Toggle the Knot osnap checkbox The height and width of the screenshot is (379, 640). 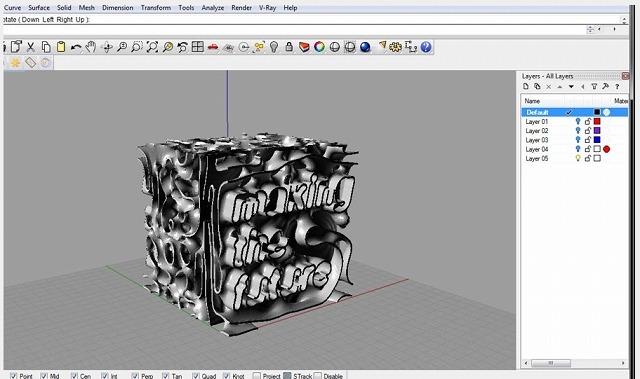point(227,376)
